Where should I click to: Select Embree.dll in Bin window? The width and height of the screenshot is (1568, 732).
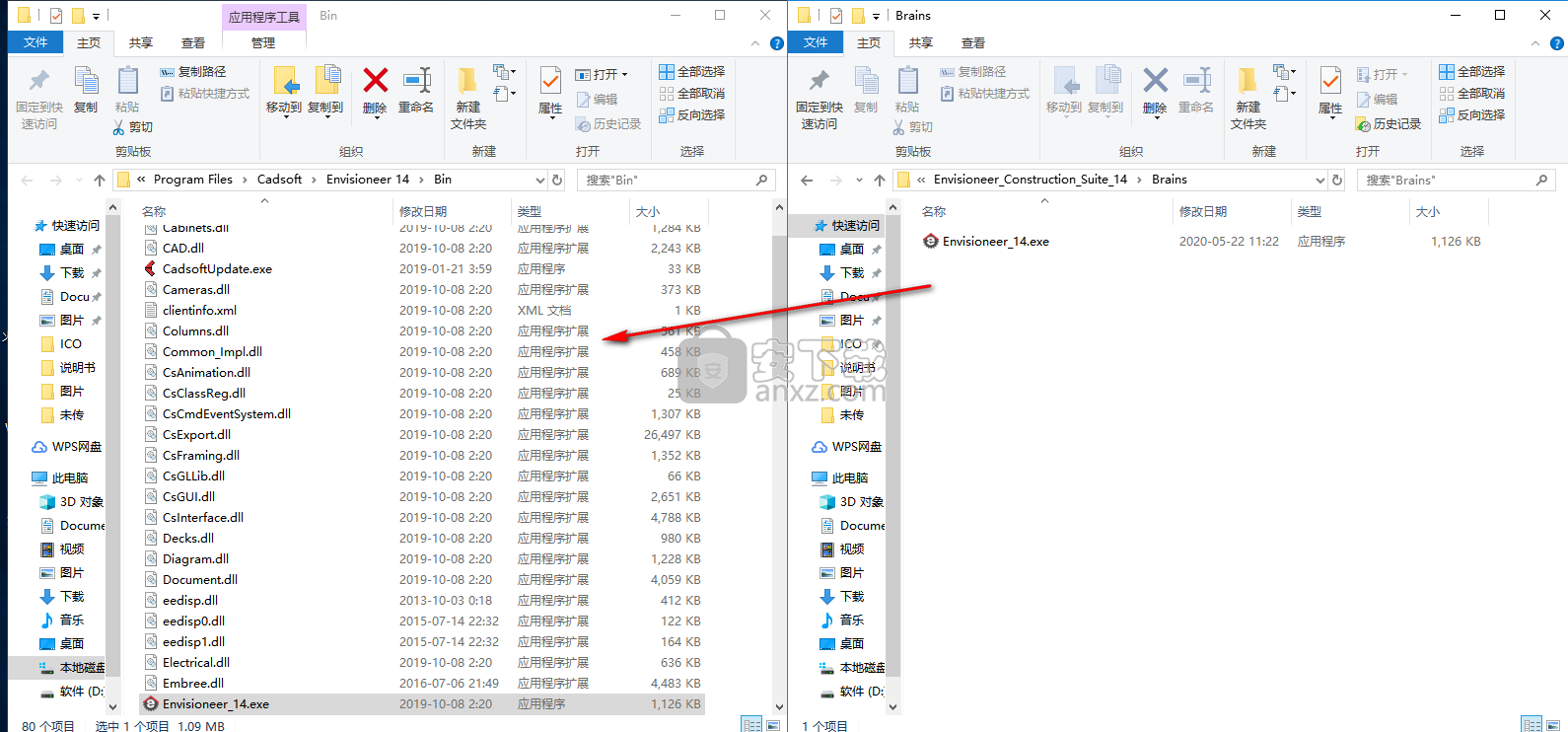click(x=193, y=683)
